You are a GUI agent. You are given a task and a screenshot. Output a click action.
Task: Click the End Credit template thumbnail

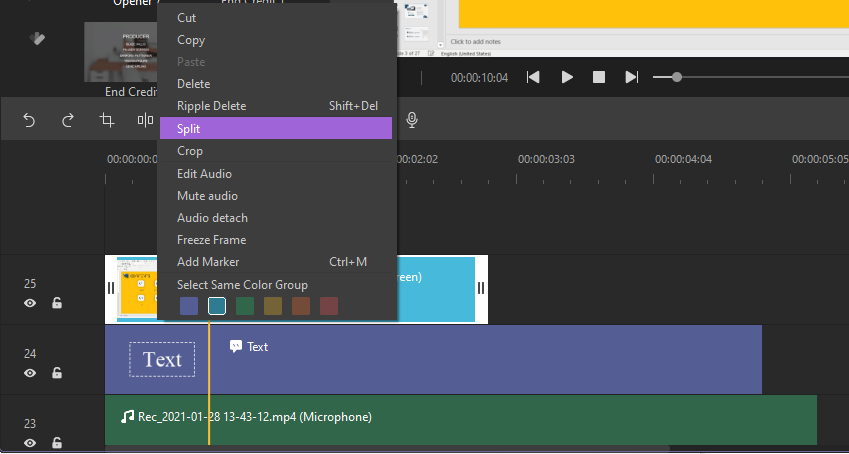121,53
